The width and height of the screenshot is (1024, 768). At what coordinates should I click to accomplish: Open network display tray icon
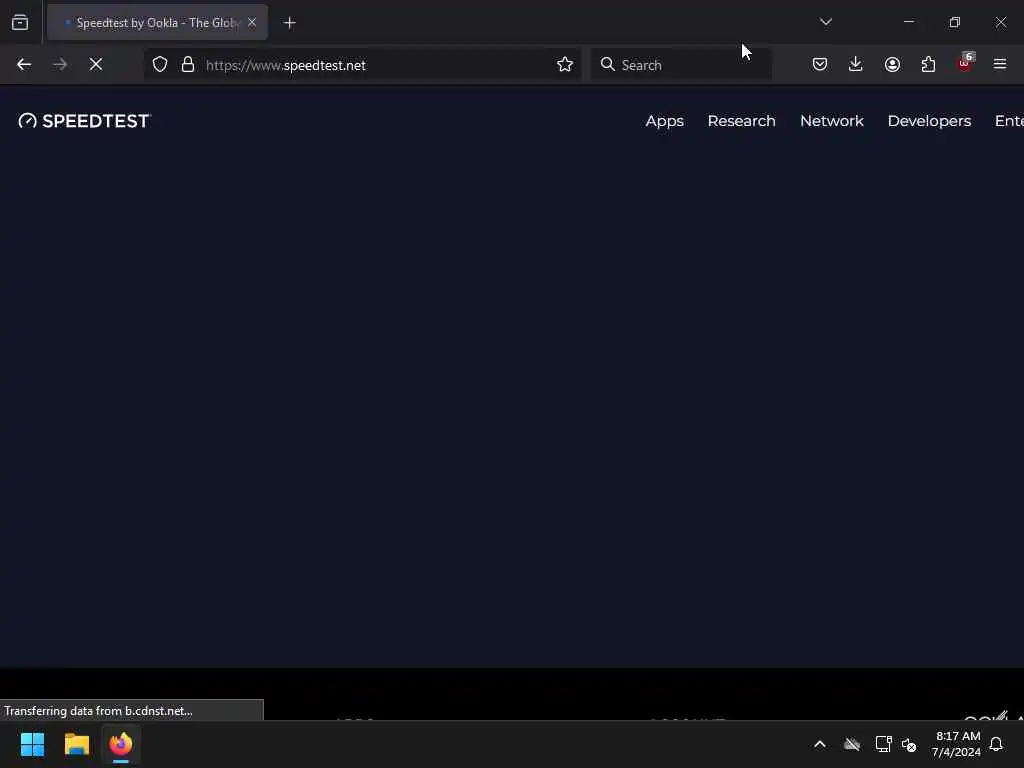(x=883, y=744)
